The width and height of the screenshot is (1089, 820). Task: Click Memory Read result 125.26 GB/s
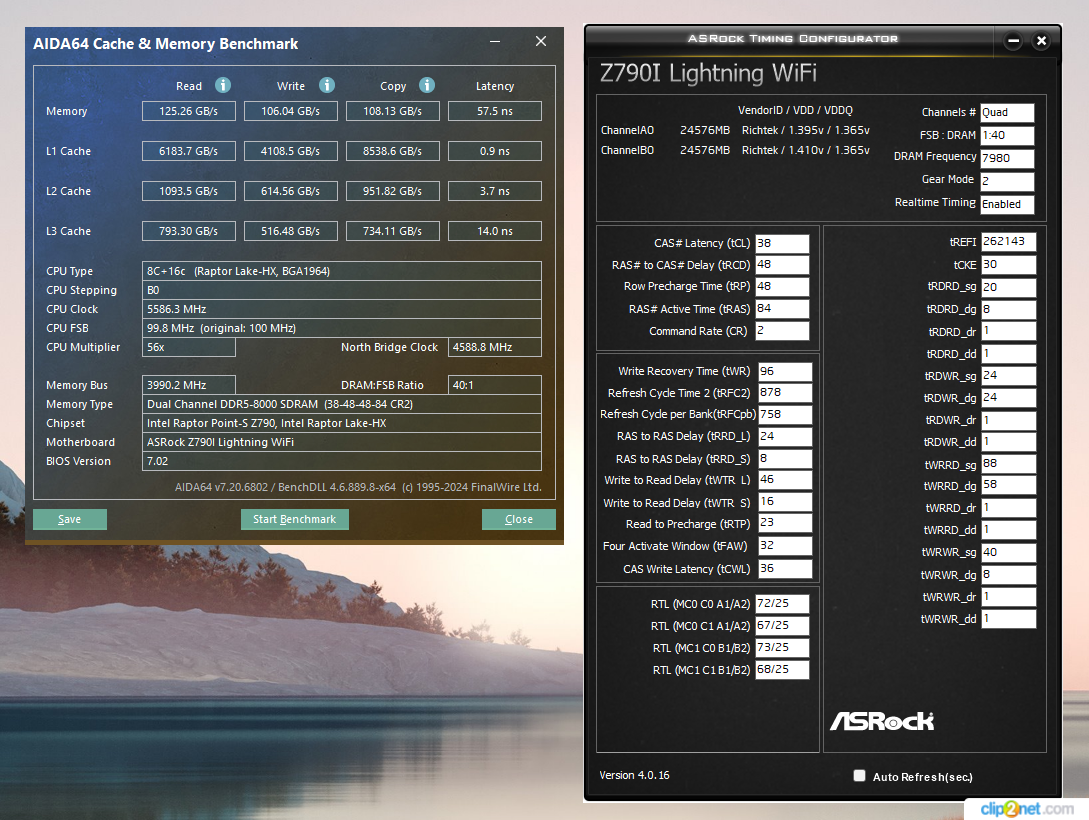188,111
